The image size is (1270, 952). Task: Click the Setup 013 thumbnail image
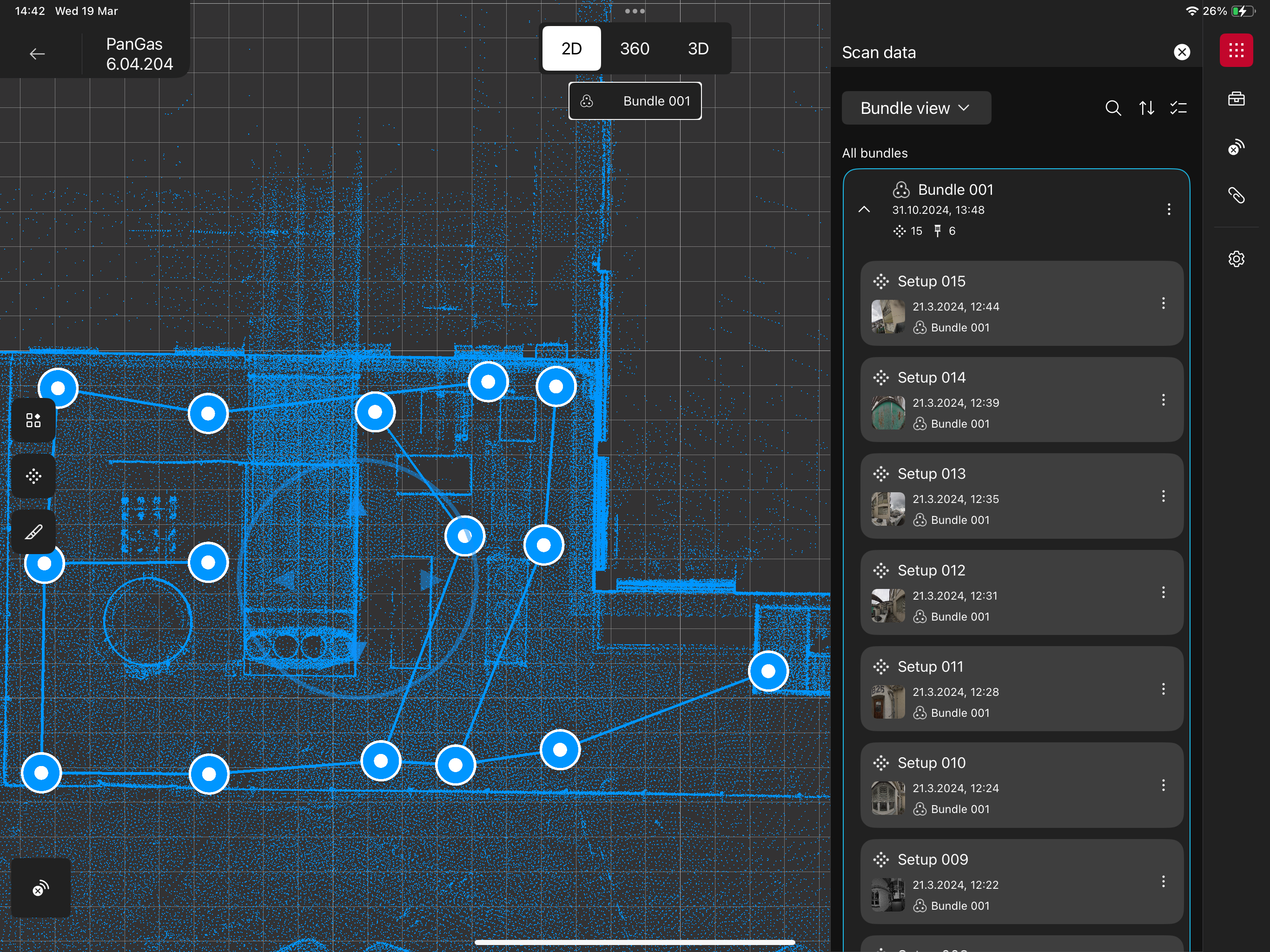[887, 509]
